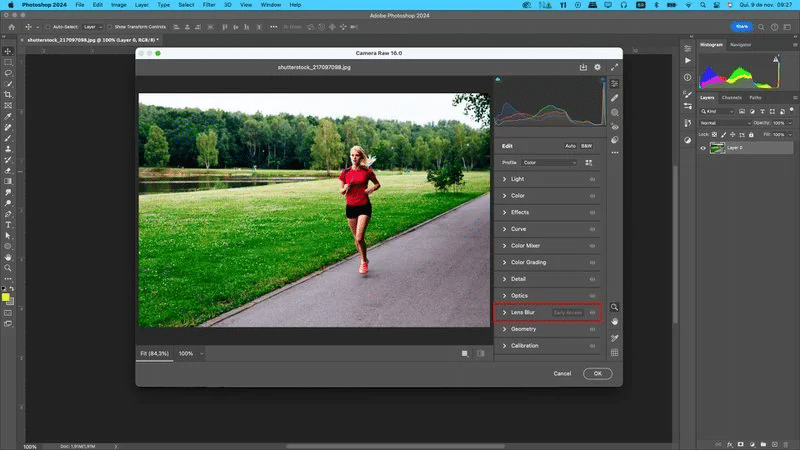Click the OK button
The height and width of the screenshot is (450, 800).
tap(597, 373)
